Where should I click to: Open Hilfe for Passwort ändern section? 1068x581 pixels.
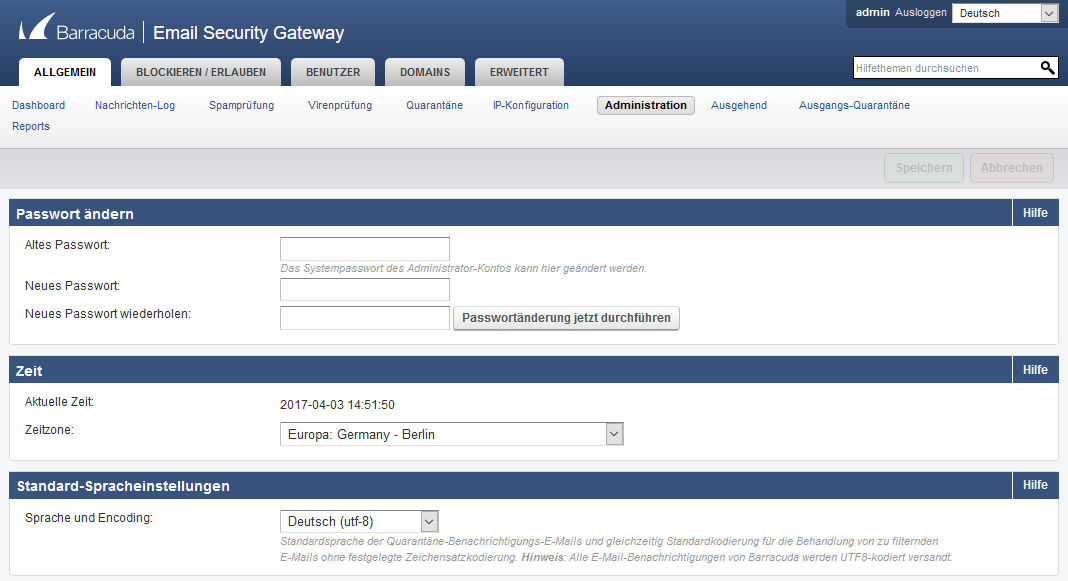click(x=1035, y=213)
